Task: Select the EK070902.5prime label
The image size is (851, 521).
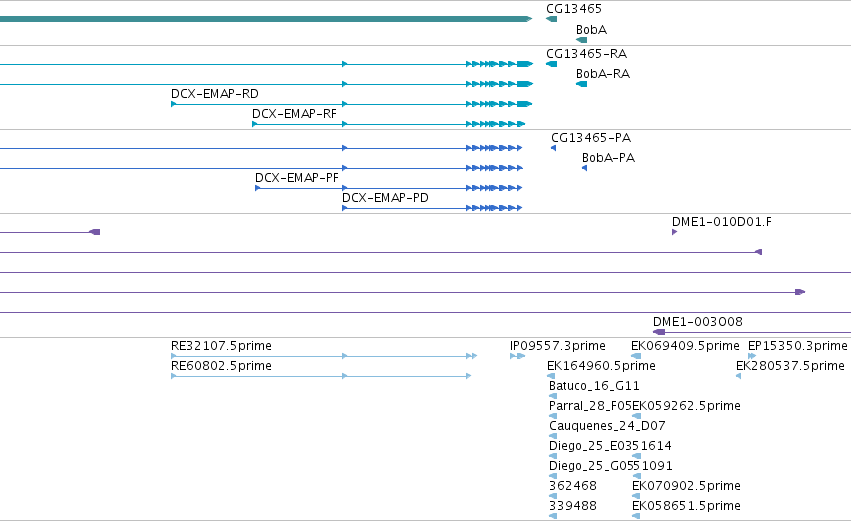Action: click(686, 486)
